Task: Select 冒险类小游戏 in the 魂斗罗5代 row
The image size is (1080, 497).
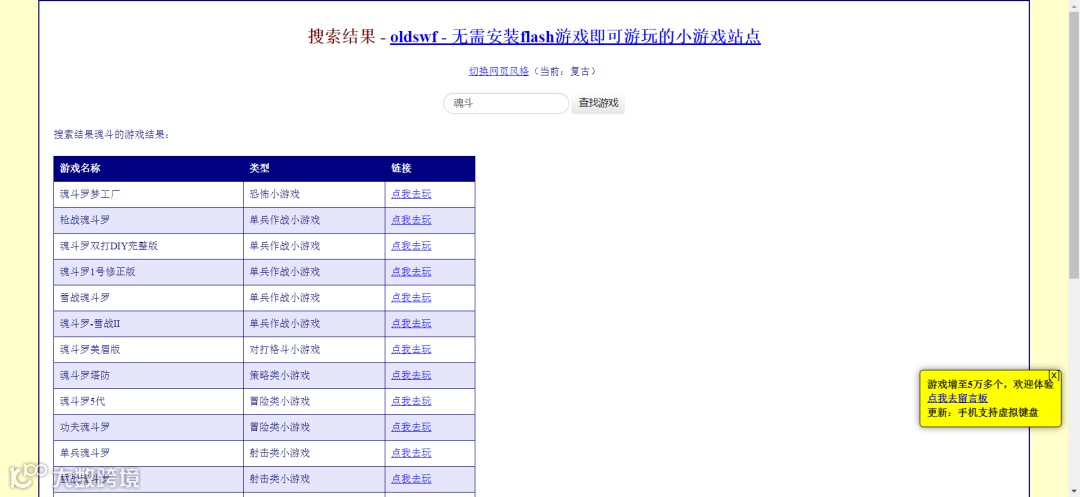Action: coord(314,401)
